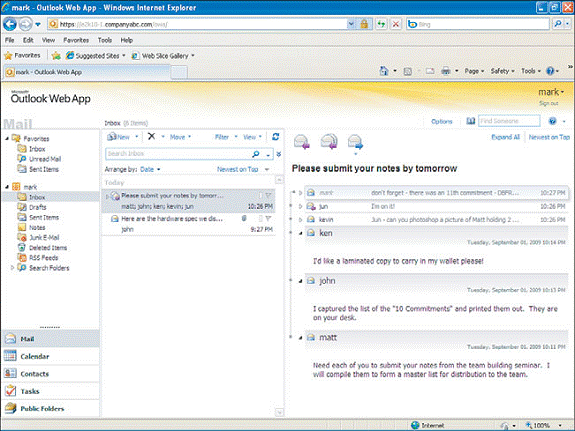575x431 pixels.
Task: Click the Options link
Action: point(442,121)
